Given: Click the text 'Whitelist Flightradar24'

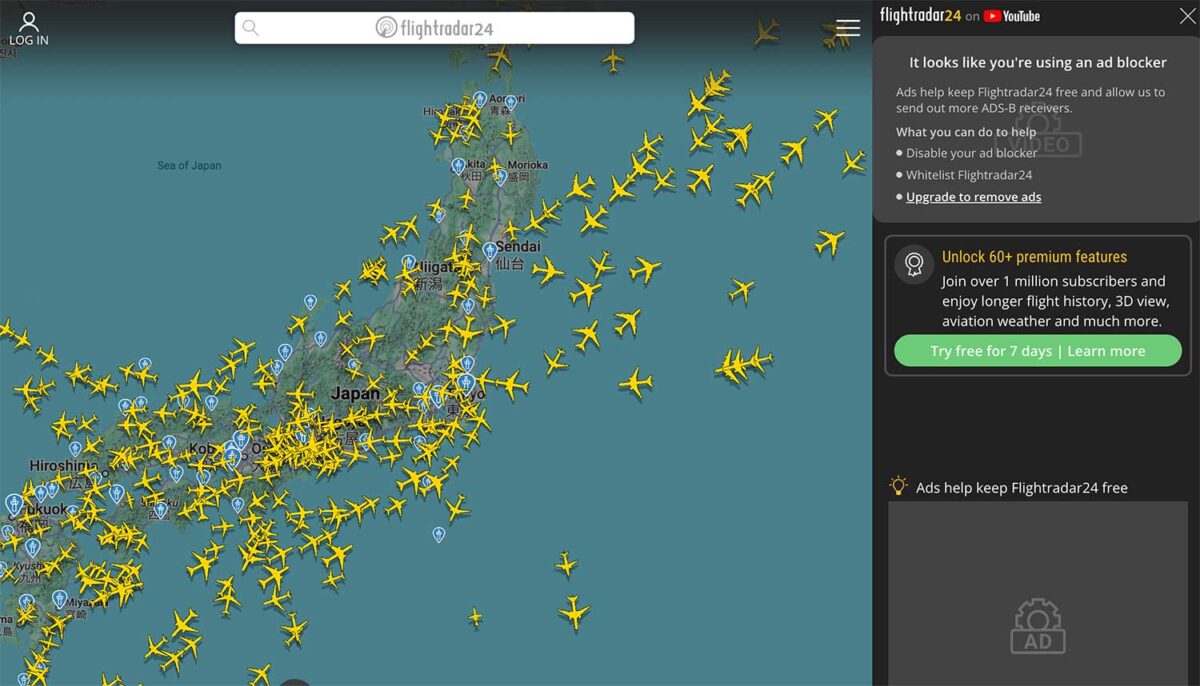Looking at the screenshot, I should point(969,175).
